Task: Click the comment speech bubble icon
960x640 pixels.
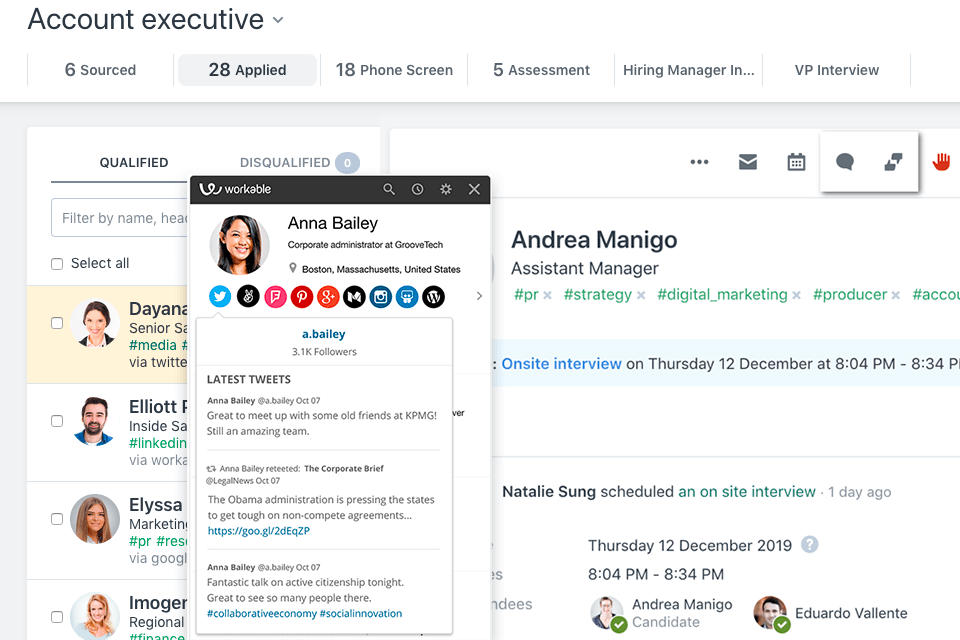Action: click(845, 162)
